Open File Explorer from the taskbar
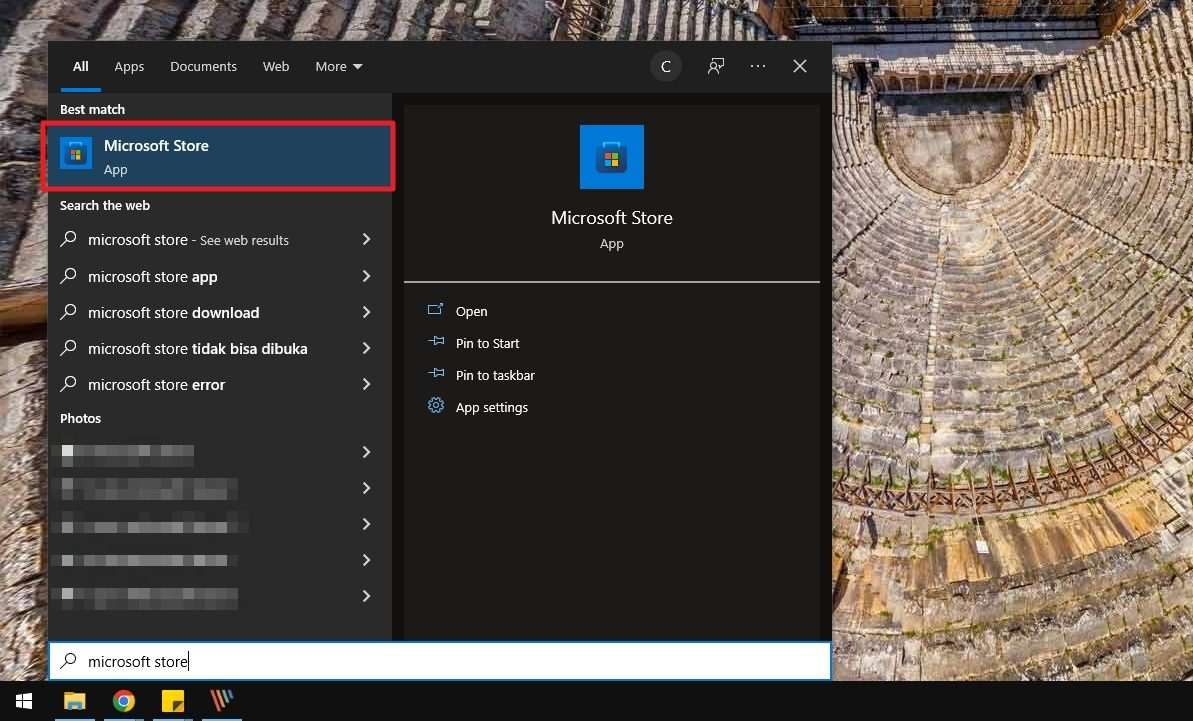The width and height of the screenshot is (1193, 721). pyautogui.click(x=74, y=701)
